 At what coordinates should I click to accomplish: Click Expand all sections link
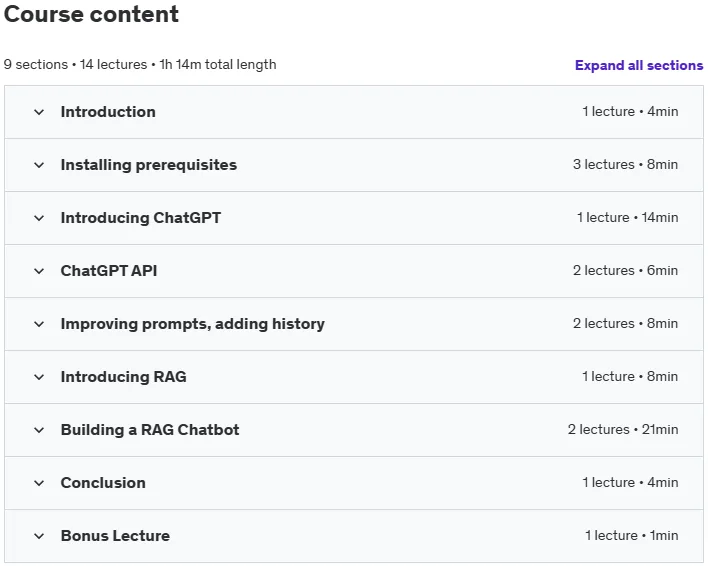click(639, 65)
